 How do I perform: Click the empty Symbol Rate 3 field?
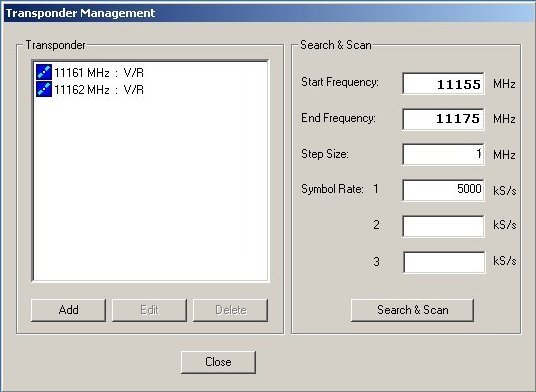(x=444, y=262)
